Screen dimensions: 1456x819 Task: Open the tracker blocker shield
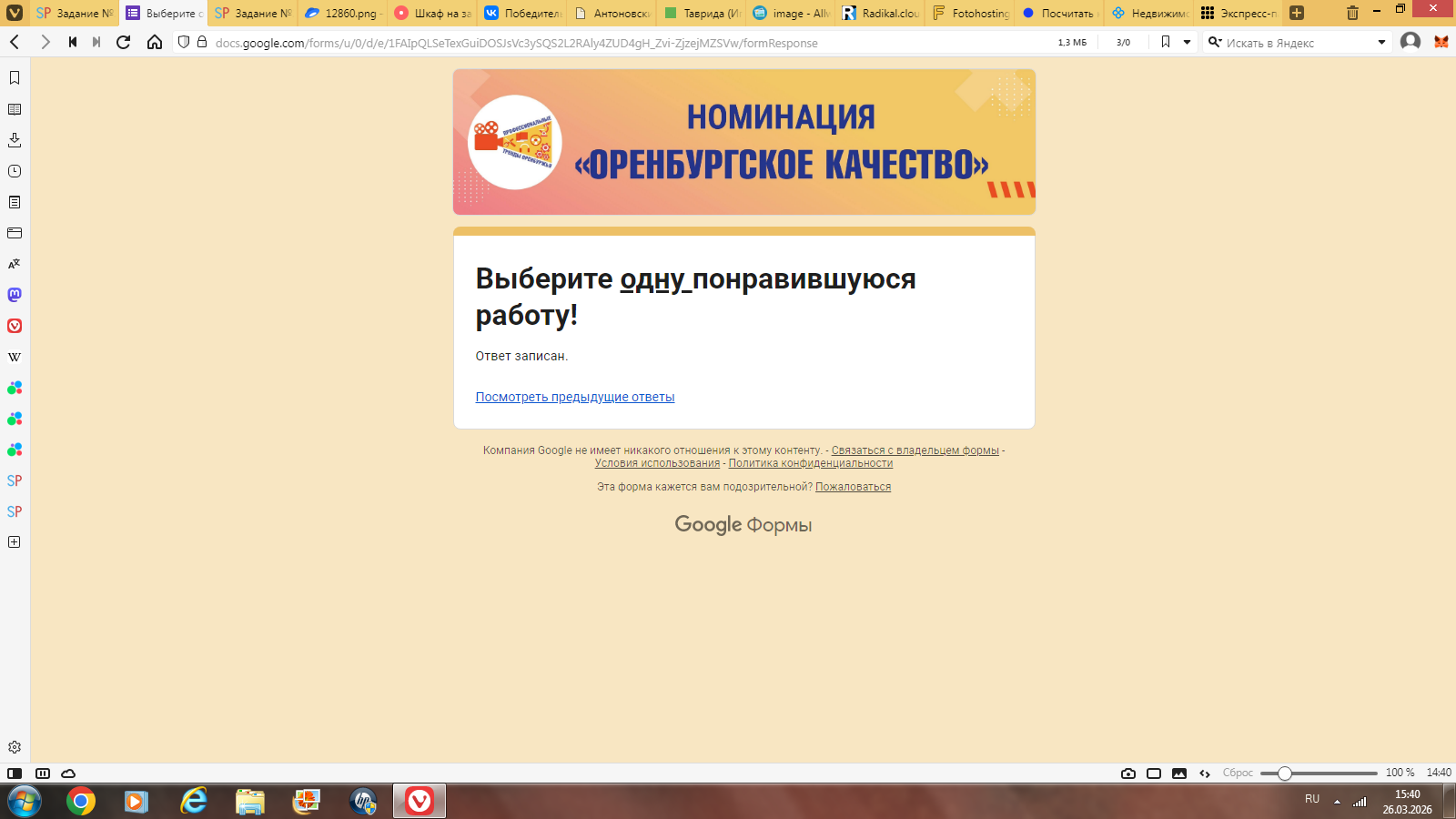tap(184, 42)
